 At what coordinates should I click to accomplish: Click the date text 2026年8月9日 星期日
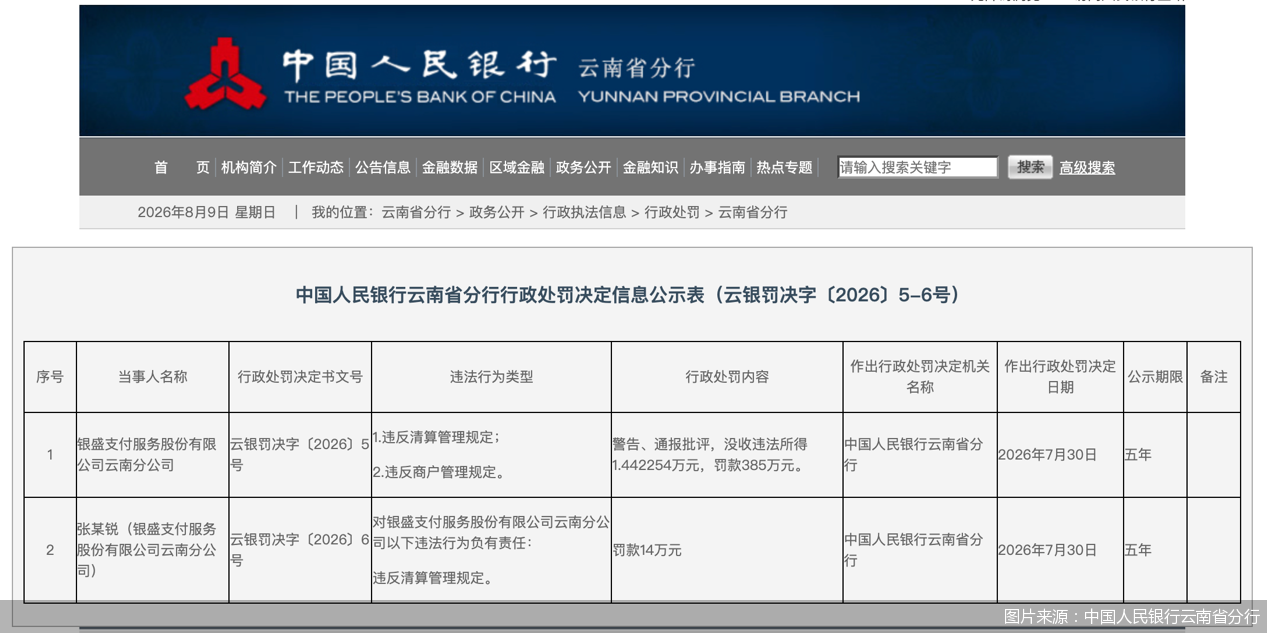[x=207, y=212]
